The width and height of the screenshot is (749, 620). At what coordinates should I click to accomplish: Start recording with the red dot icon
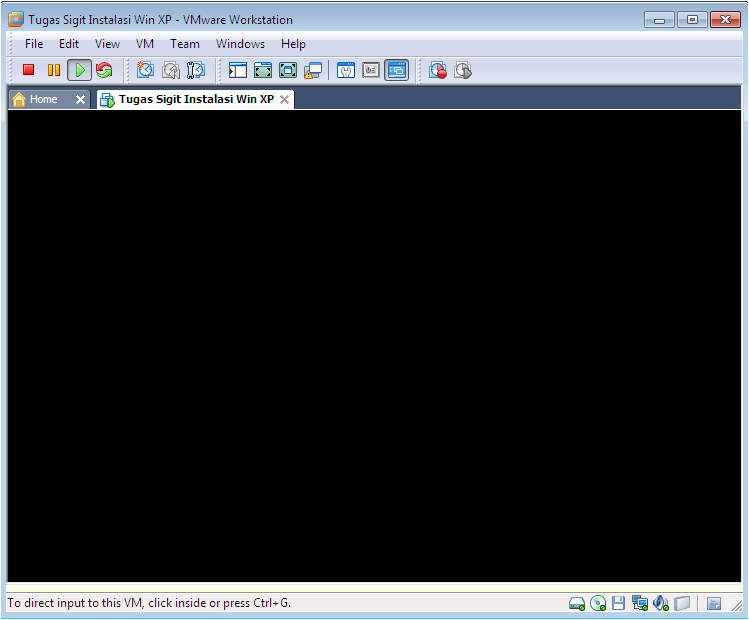point(438,70)
